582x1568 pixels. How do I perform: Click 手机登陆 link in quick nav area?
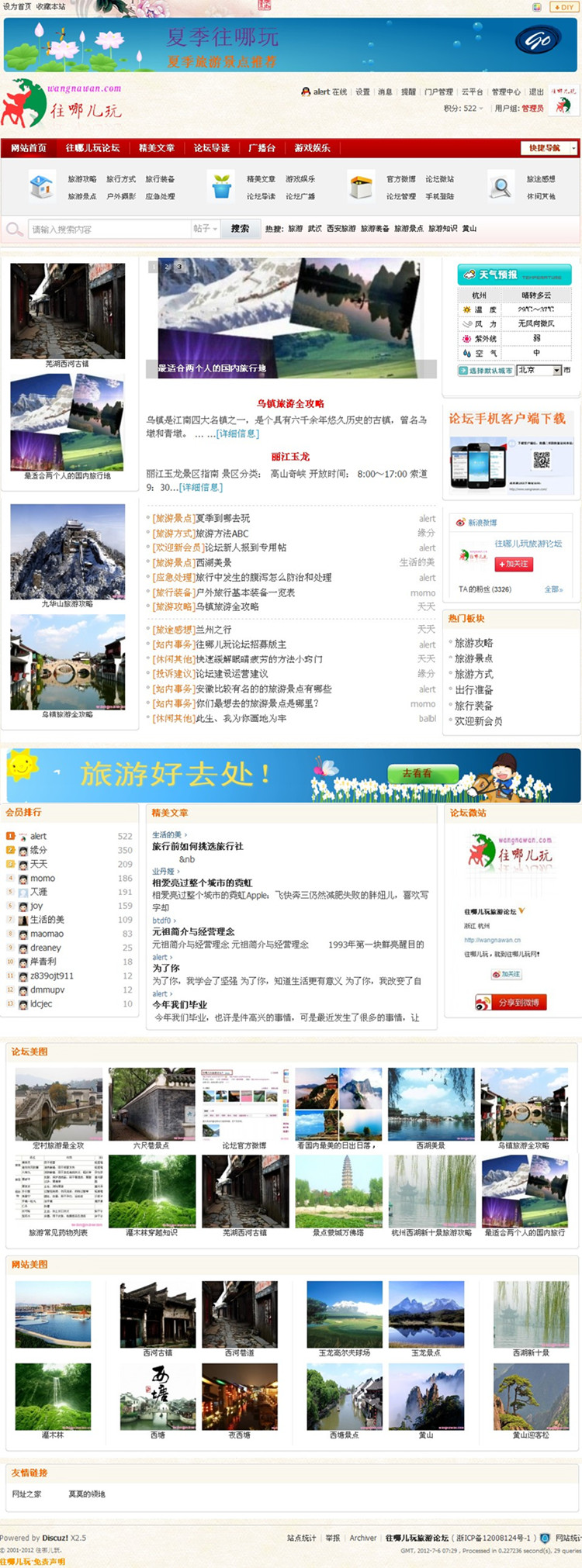(439, 196)
